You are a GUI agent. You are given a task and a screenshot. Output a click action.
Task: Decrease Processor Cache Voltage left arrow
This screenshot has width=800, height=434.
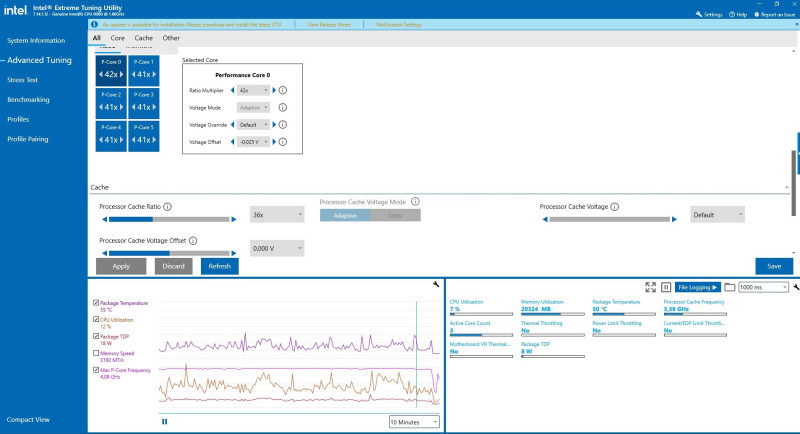pos(545,219)
